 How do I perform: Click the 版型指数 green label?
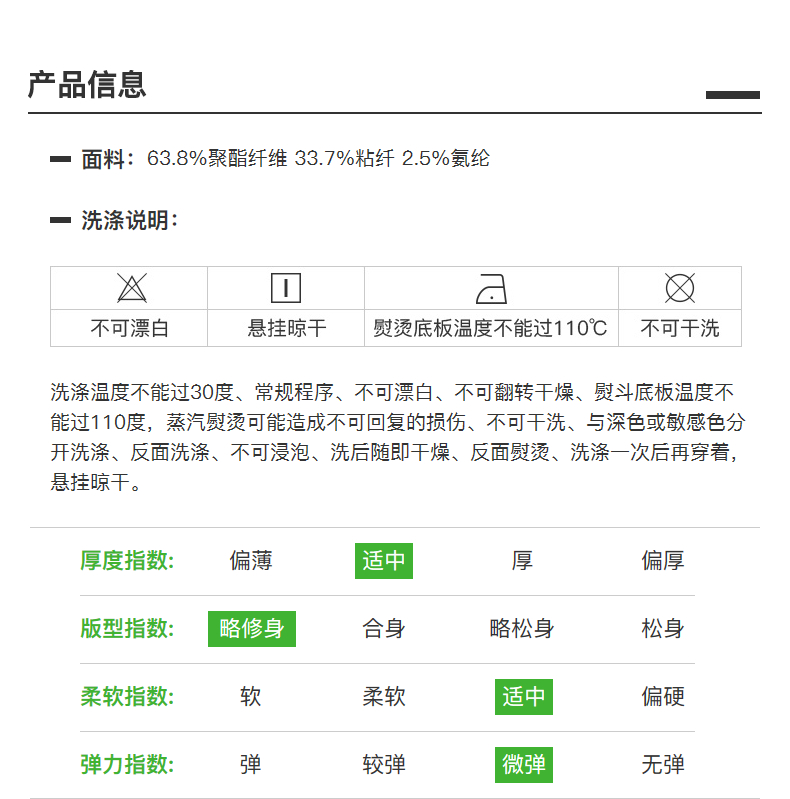[x=127, y=629]
